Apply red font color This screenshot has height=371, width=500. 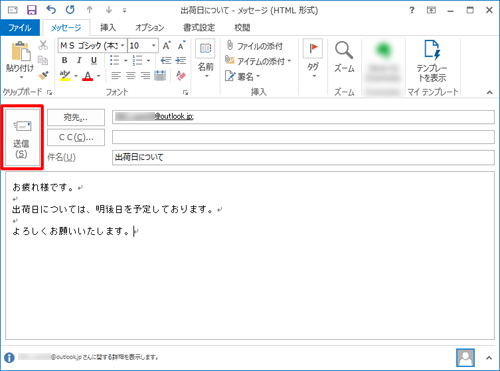coord(88,76)
